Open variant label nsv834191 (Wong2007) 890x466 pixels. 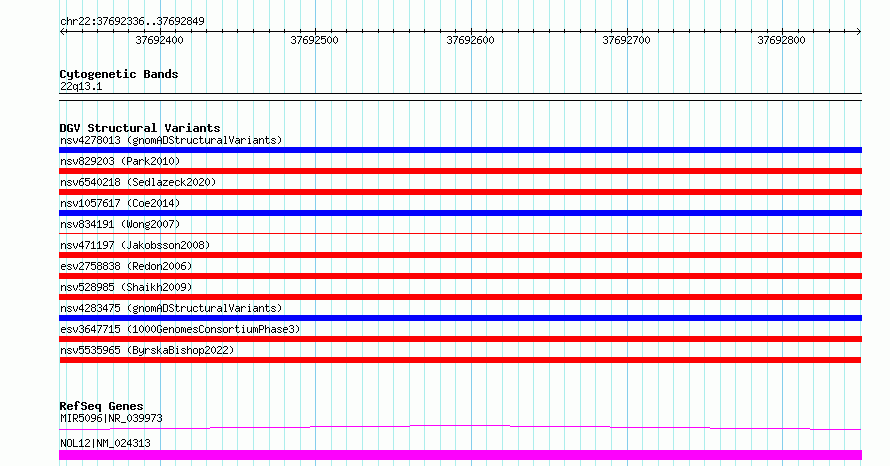click(x=120, y=224)
